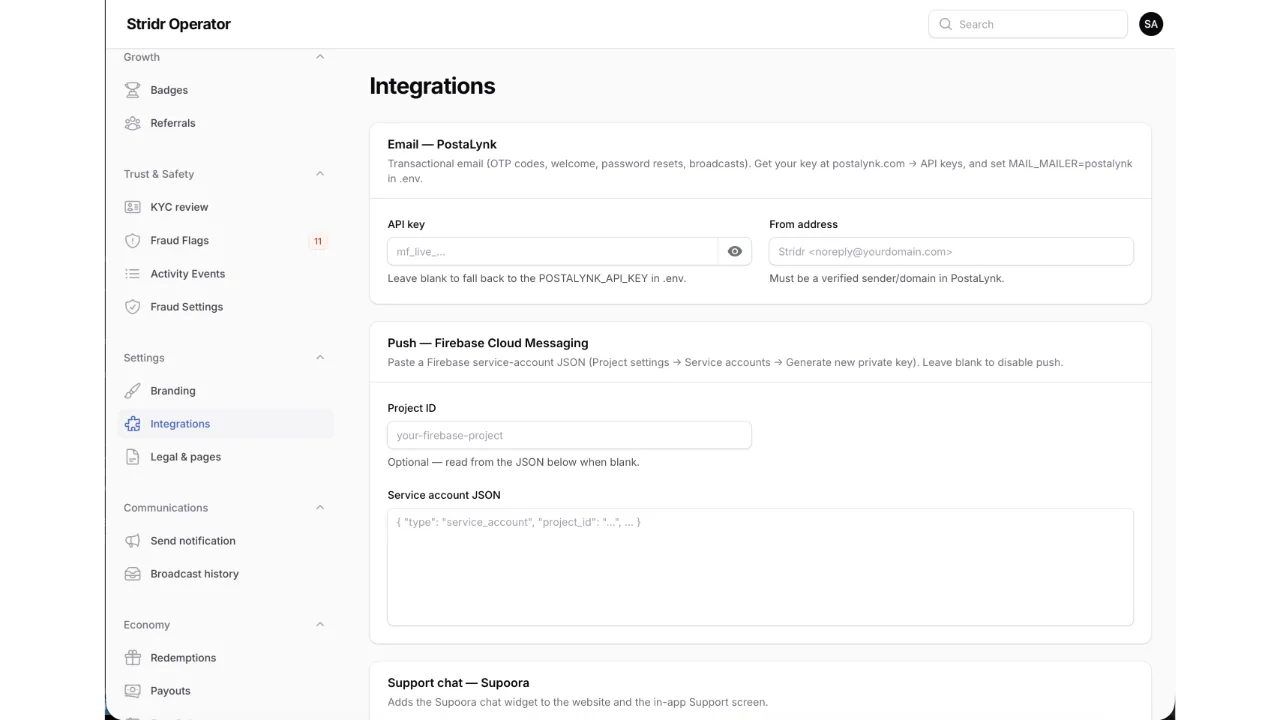Click the Service account JSON textarea
Image resolution: width=1280 pixels, height=720 pixels.
pyautogui.click(x=760, y=567)
